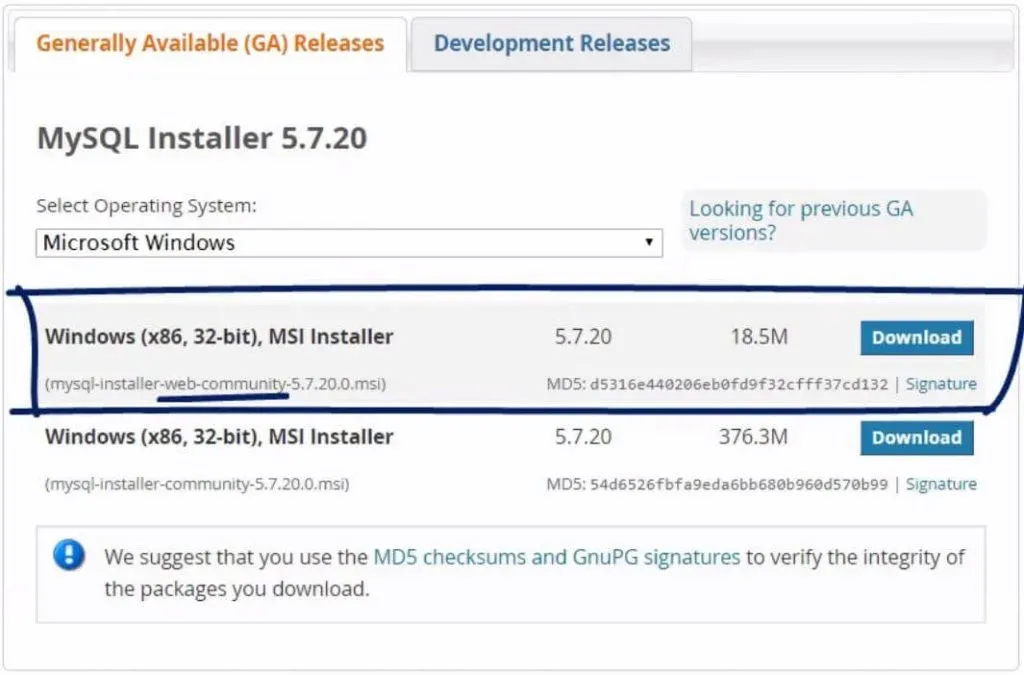Follow the MD5 checksums and GnuPG signatures link
The width and height of the screenshot is (1024, 675).
(556, 557)
